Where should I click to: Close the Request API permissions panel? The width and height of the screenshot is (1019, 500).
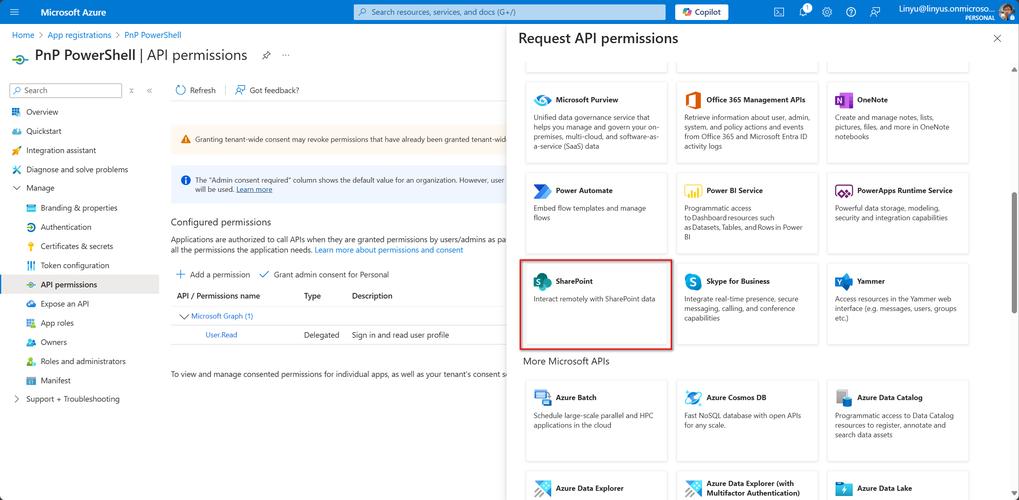click(997, 39)
